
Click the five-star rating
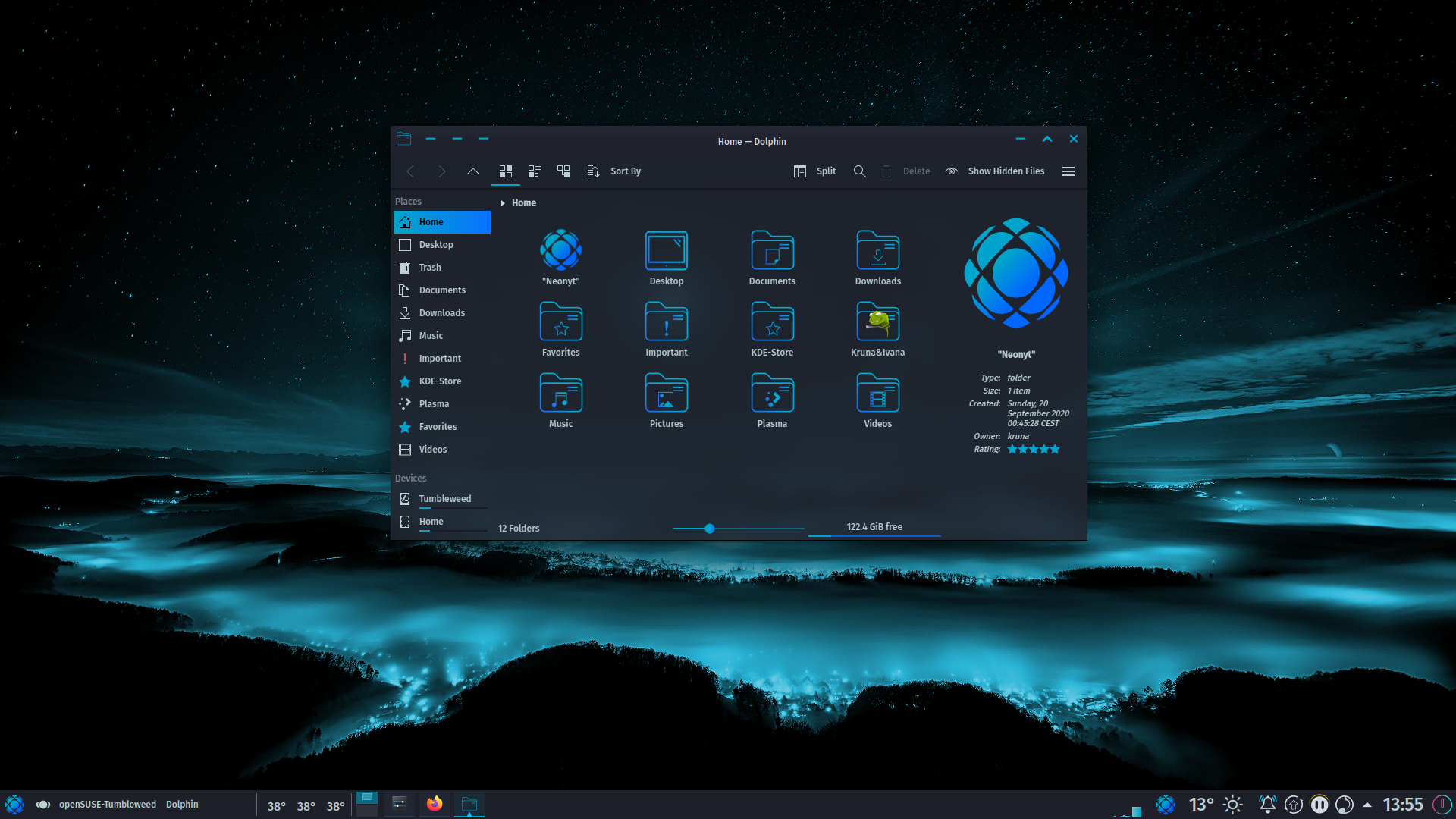(x=1033, y=450)
